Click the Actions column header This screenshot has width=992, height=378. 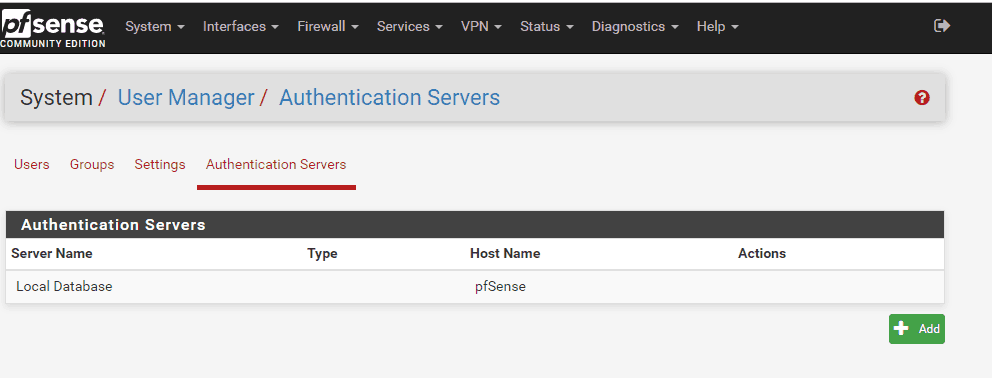click(x=762, y=253)
